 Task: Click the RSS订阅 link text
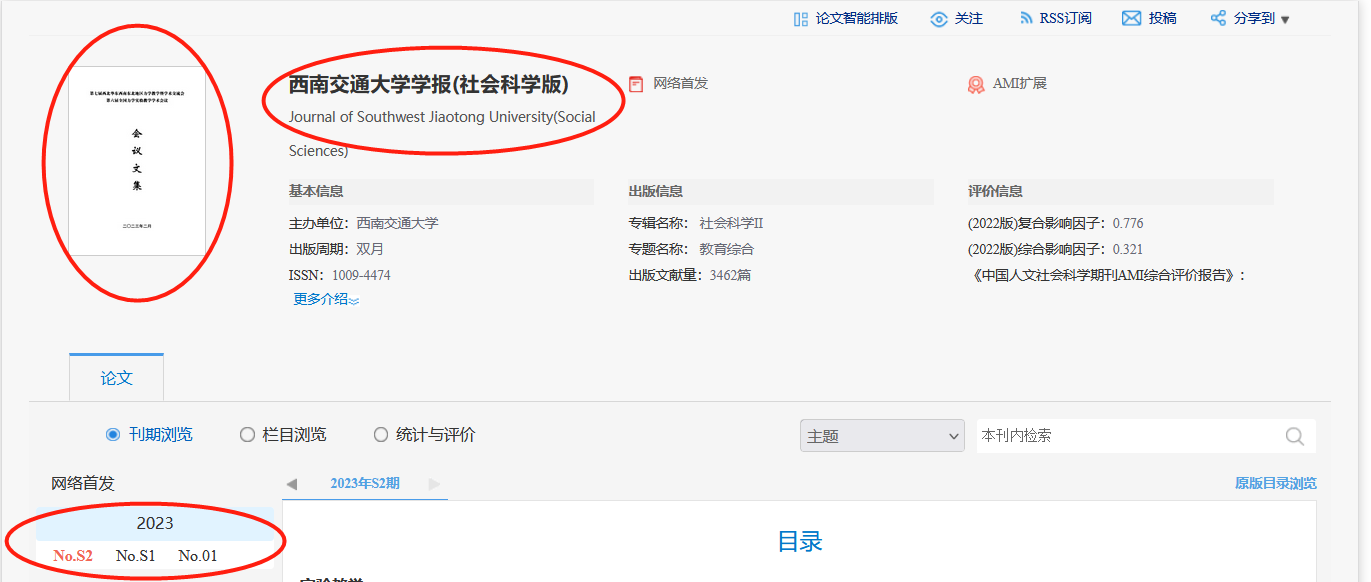(1066, 19)
